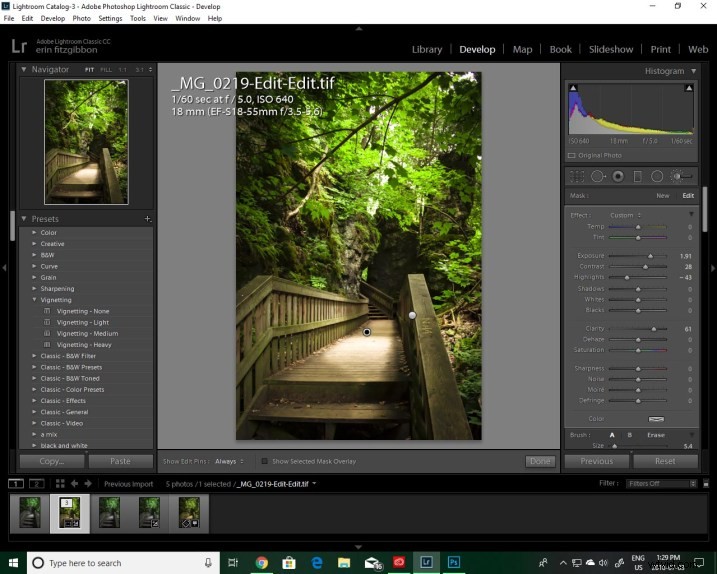The height and width of the screenshot is (574, 717).
Task: Switch to Photoshop in taskbar
Action: pos(454,562)
